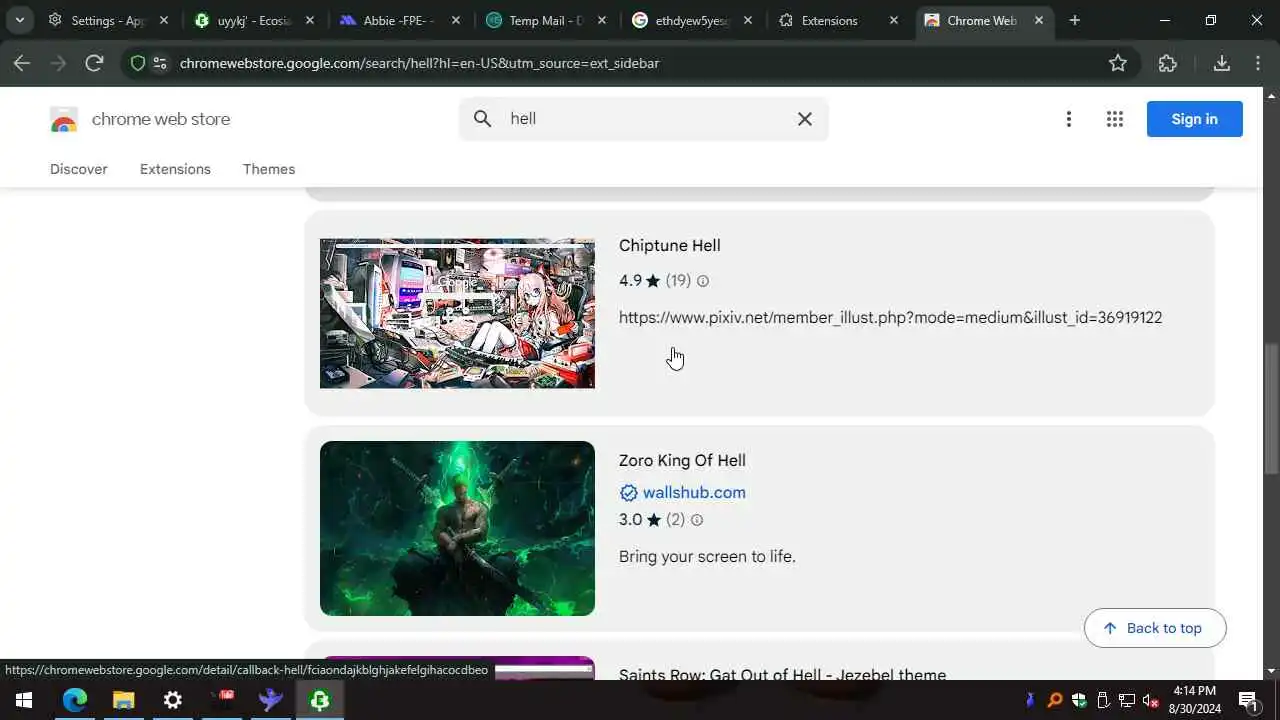Open the shield protection icon
Viewport: 1280px width, 720px height.
coord(138,63)
